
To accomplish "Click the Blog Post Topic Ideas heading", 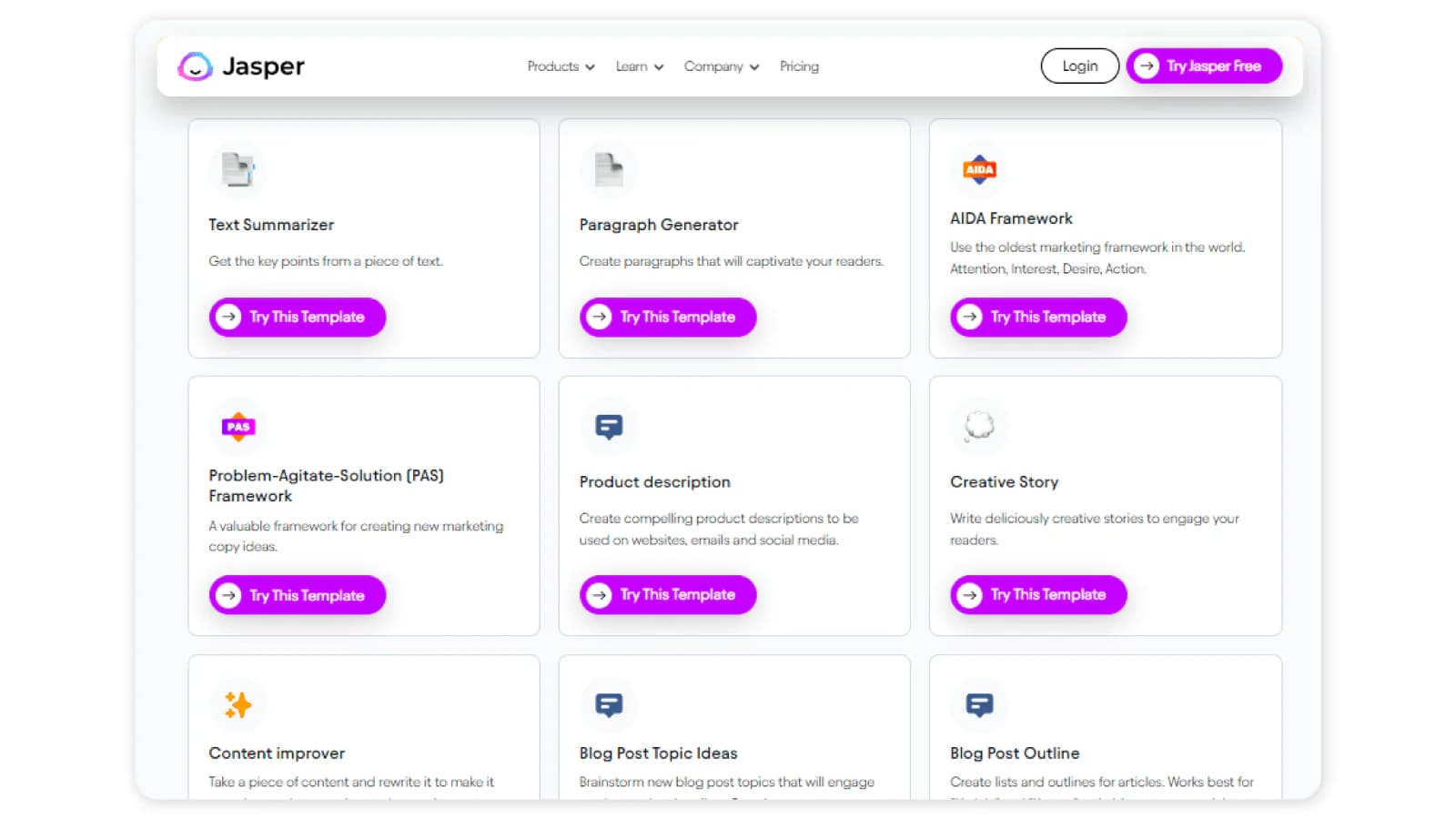I will pyautogui.click(x=658, y=753).
